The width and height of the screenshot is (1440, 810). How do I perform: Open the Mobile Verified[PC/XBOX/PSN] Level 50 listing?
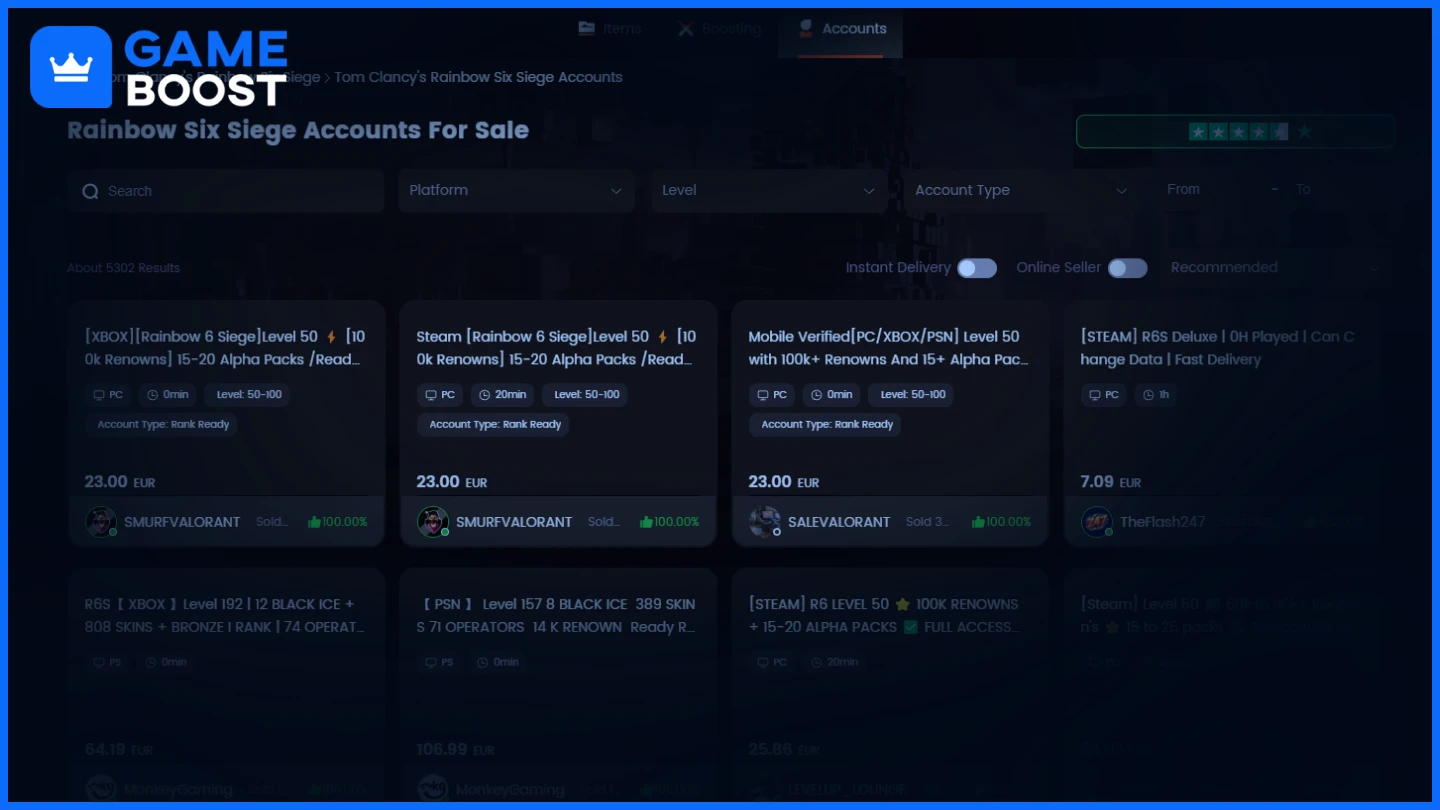pyautogui.click(x=889, y=348)
